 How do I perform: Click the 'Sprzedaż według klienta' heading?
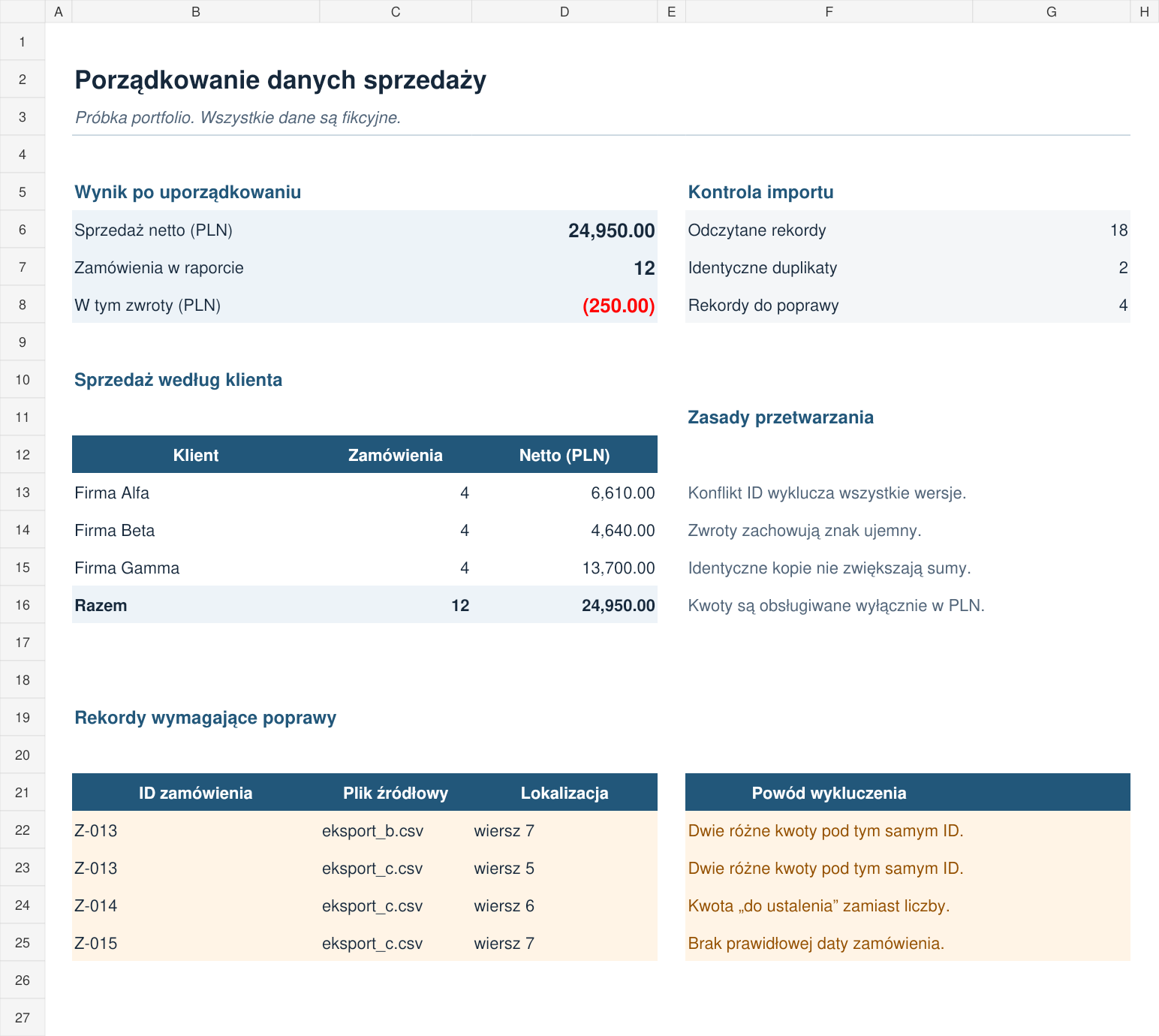179,380
